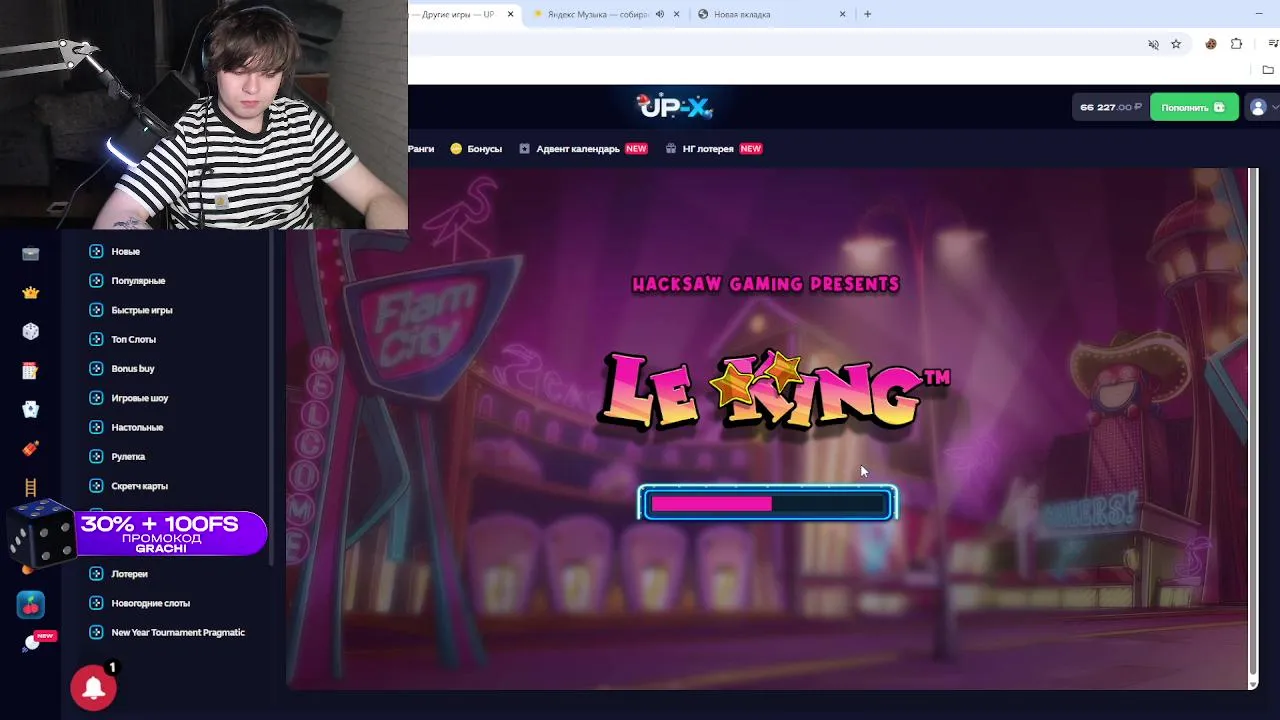
Task: Open the Бонусы menu item
Action: 476,149
